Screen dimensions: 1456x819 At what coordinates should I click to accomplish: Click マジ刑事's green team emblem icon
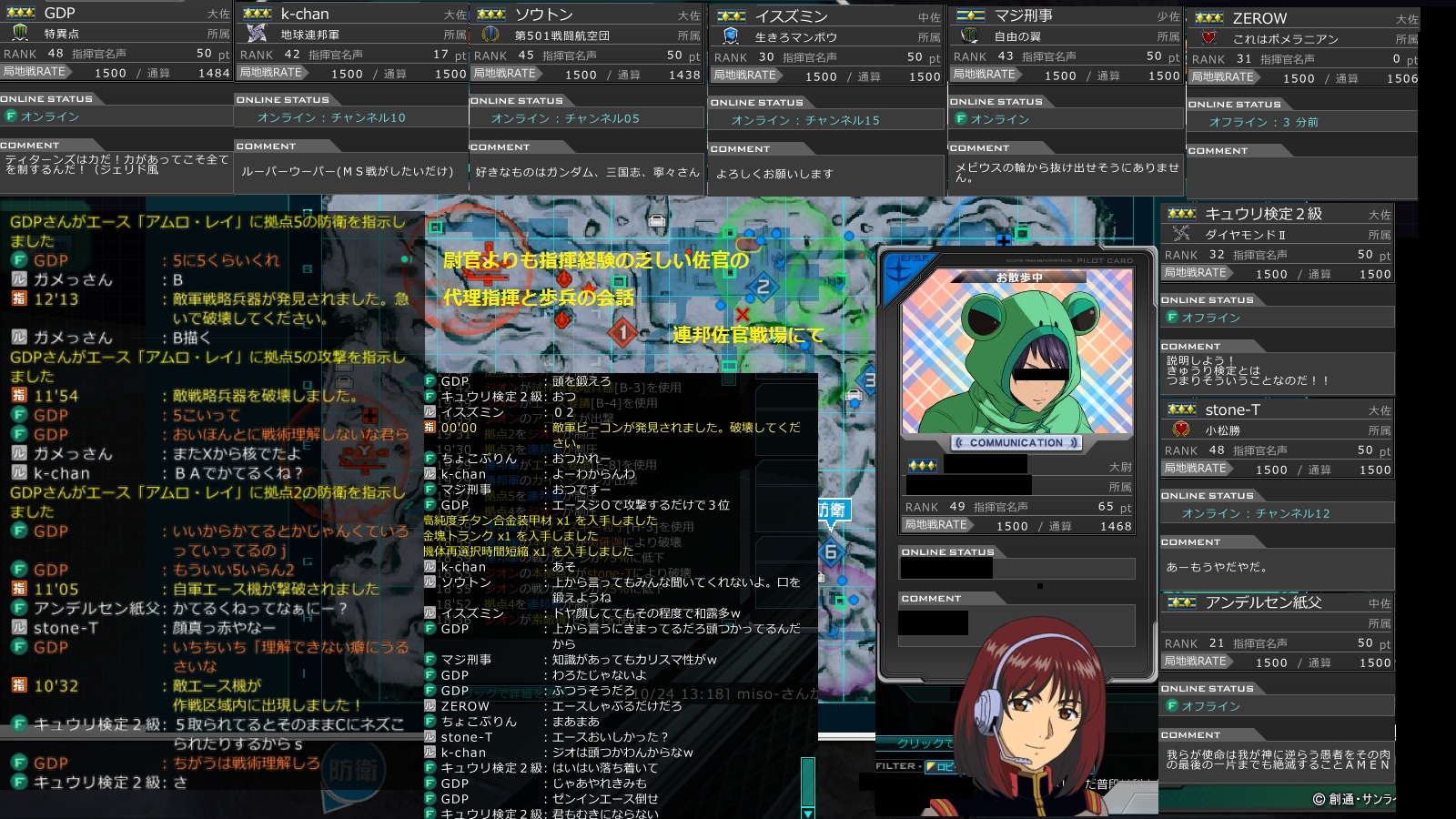(969, 35)
